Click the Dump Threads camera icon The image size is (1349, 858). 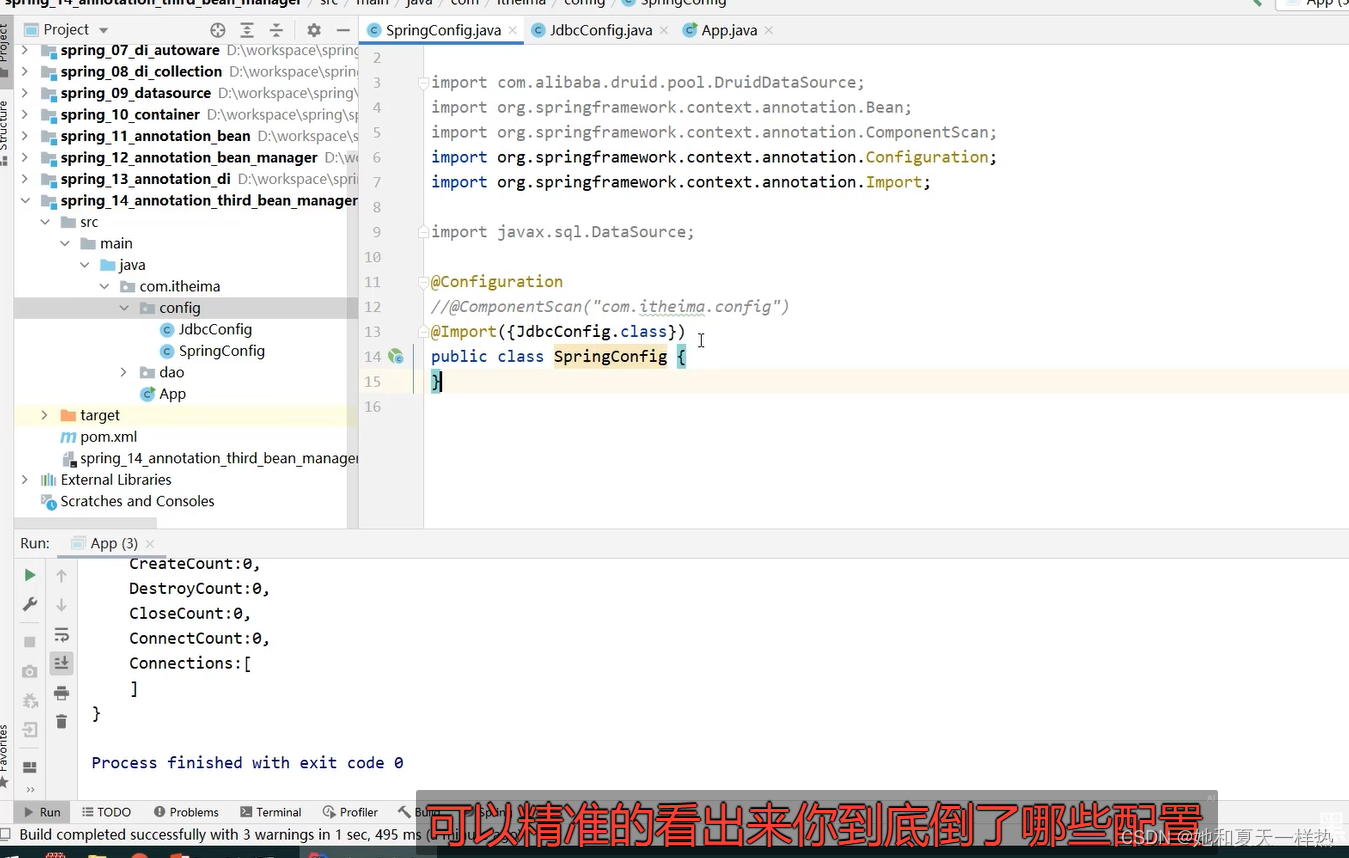pos(30,671)
